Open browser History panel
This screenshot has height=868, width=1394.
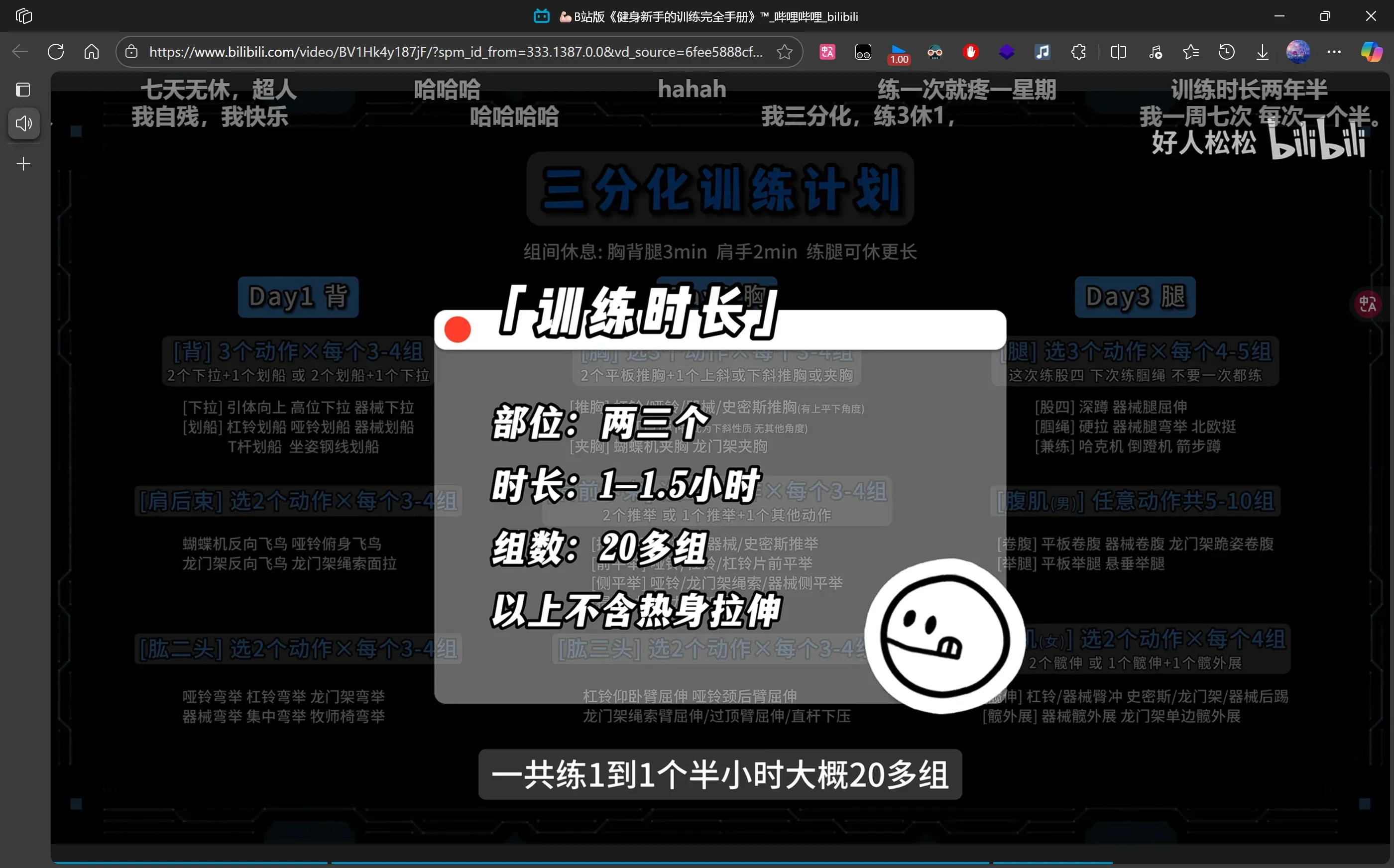(x=1226, y=52)
